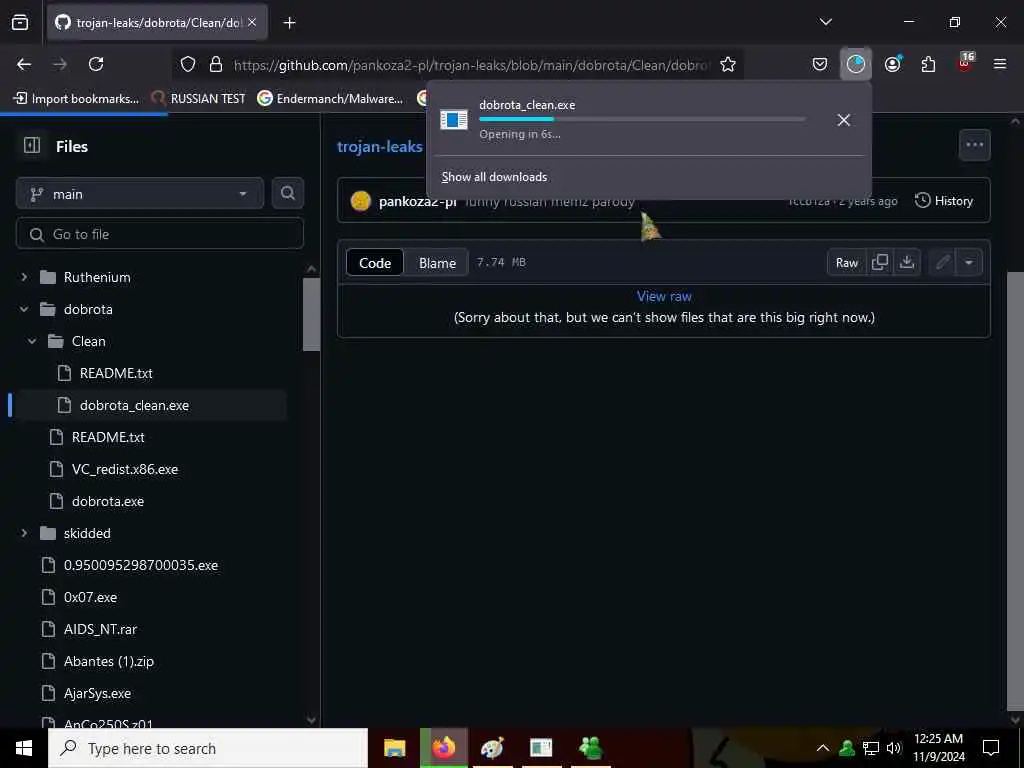Open dobrota.exe in file tree
Image resolution: width=1024 pixels, height=768 pixels.
click(108, 501)
